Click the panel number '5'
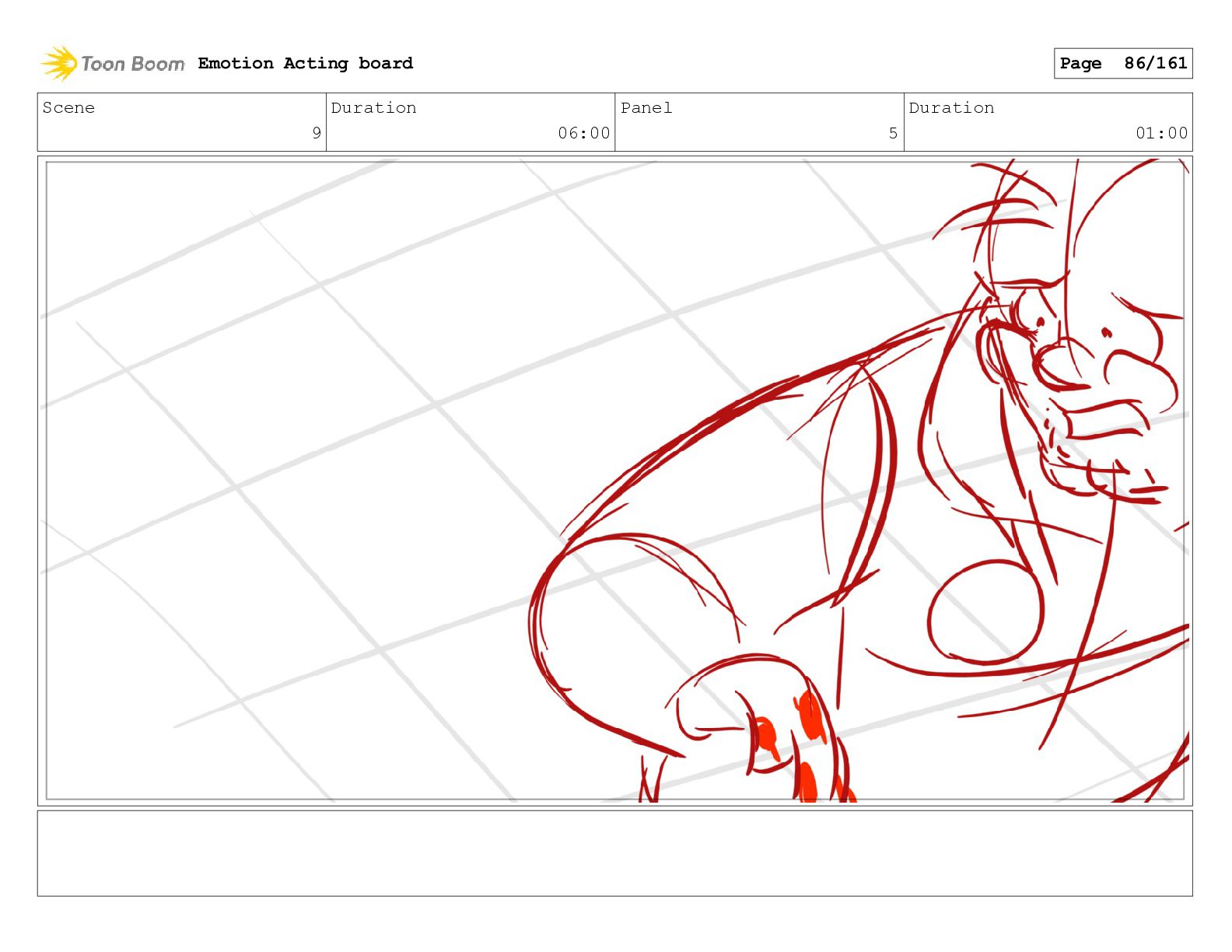This screenshot has height=952, width=1232. point(894,133)
